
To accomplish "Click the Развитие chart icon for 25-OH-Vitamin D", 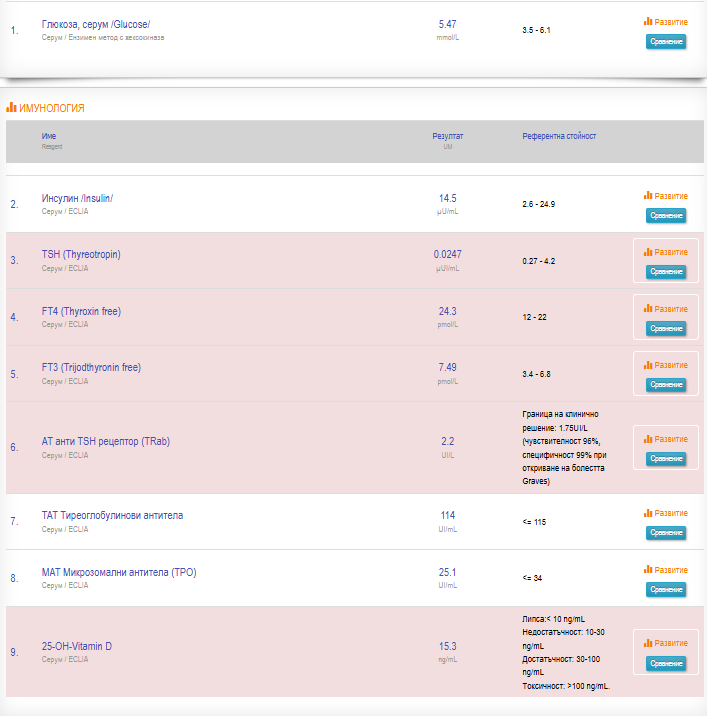I will click(x=648, y=643).
